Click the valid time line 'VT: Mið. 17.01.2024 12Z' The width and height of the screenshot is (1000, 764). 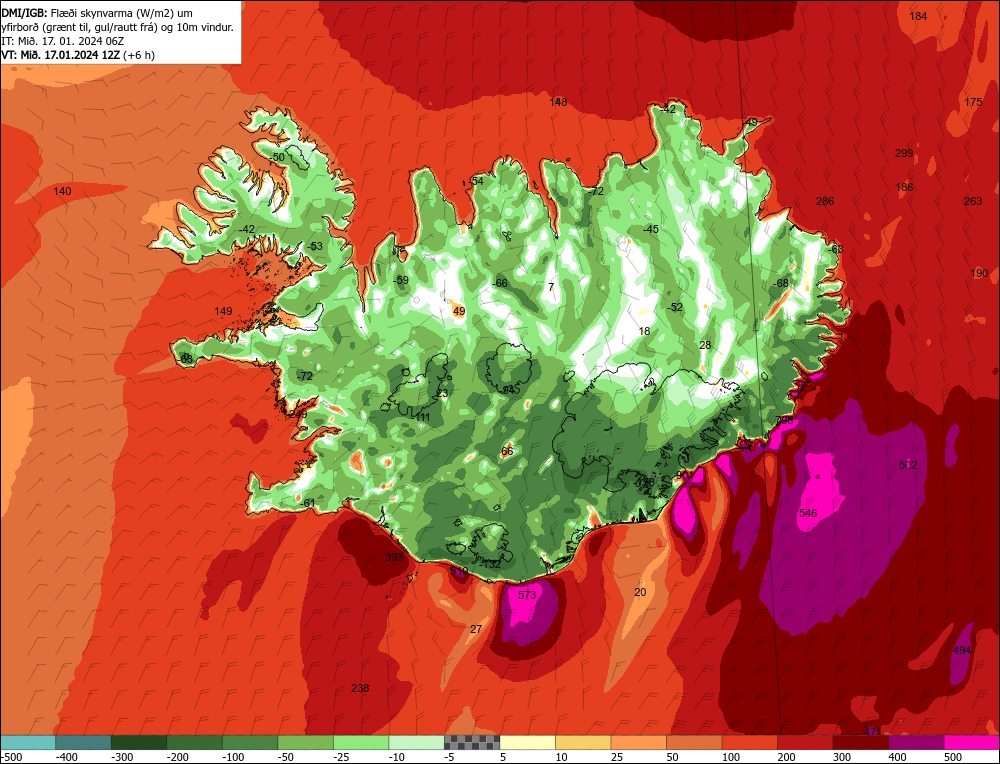[78, 55]
